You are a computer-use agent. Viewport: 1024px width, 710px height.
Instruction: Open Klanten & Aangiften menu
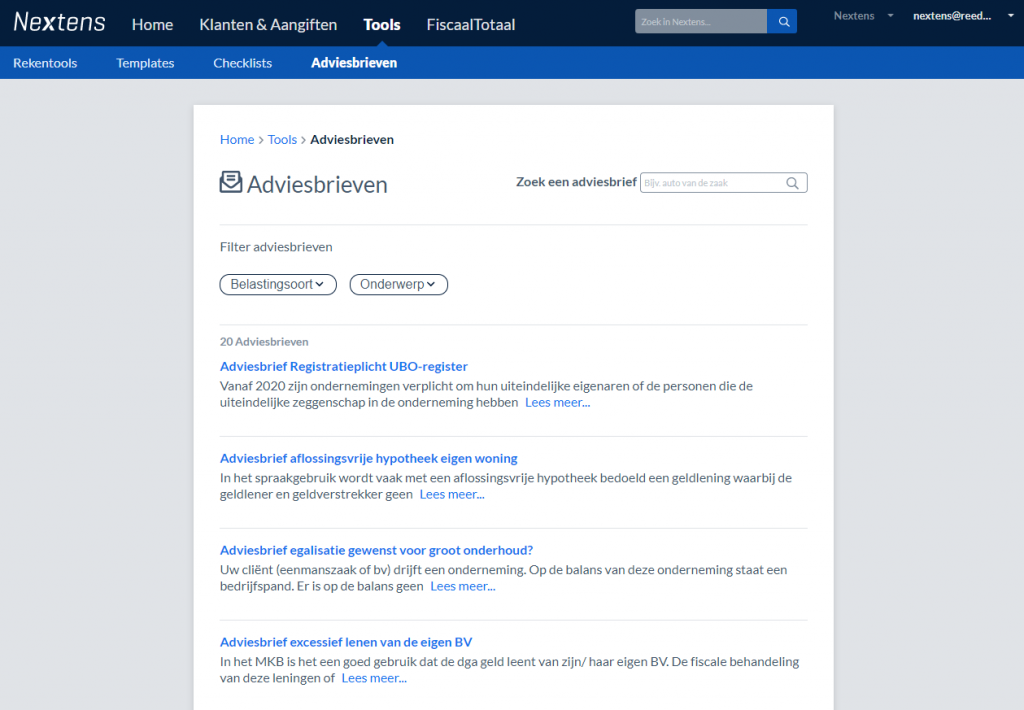coord(268,25)
